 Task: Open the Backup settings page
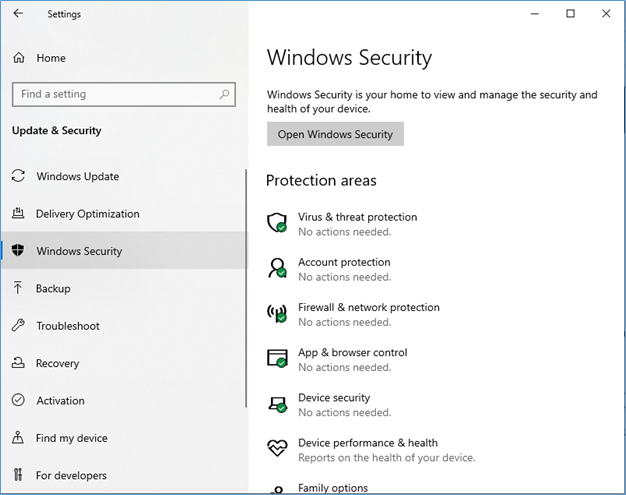[124, 288]
